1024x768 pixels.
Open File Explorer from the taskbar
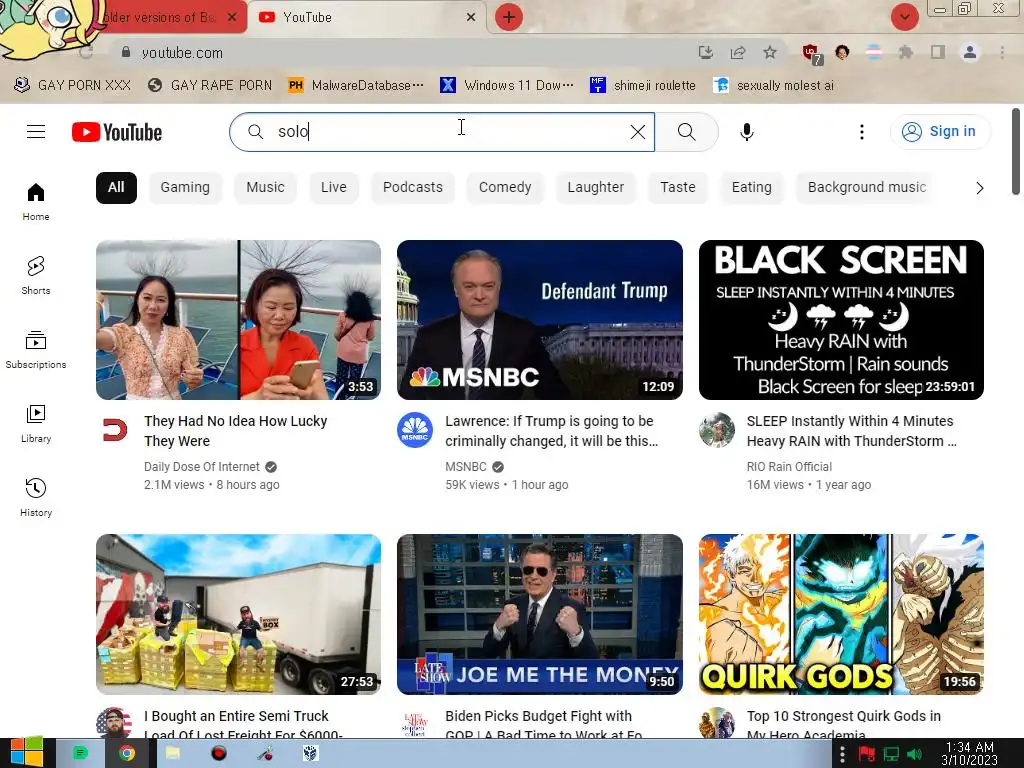[172, 753]
